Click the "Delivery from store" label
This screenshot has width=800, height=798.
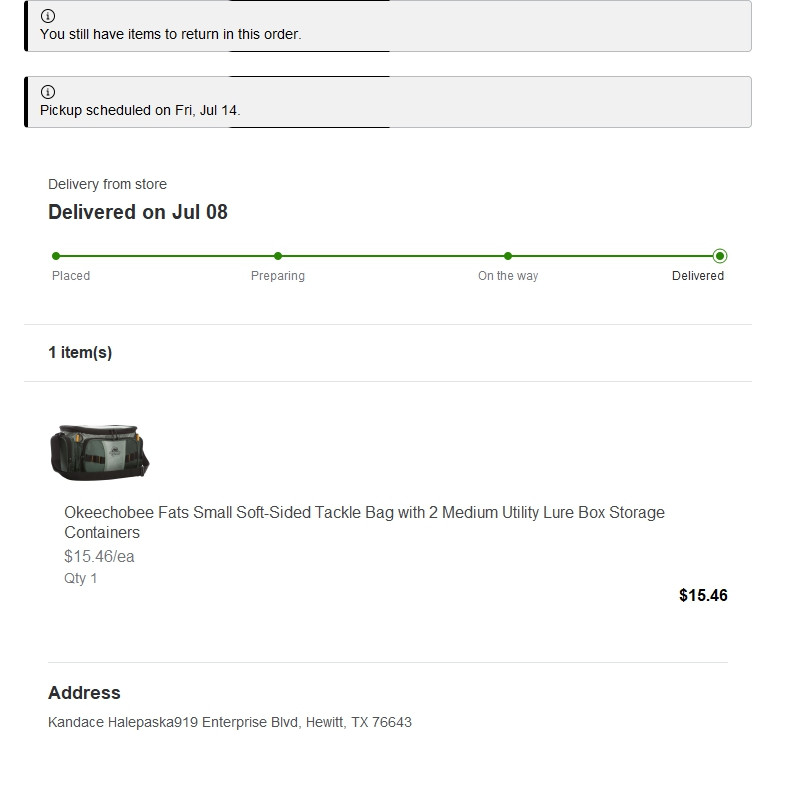coord(107,184)
